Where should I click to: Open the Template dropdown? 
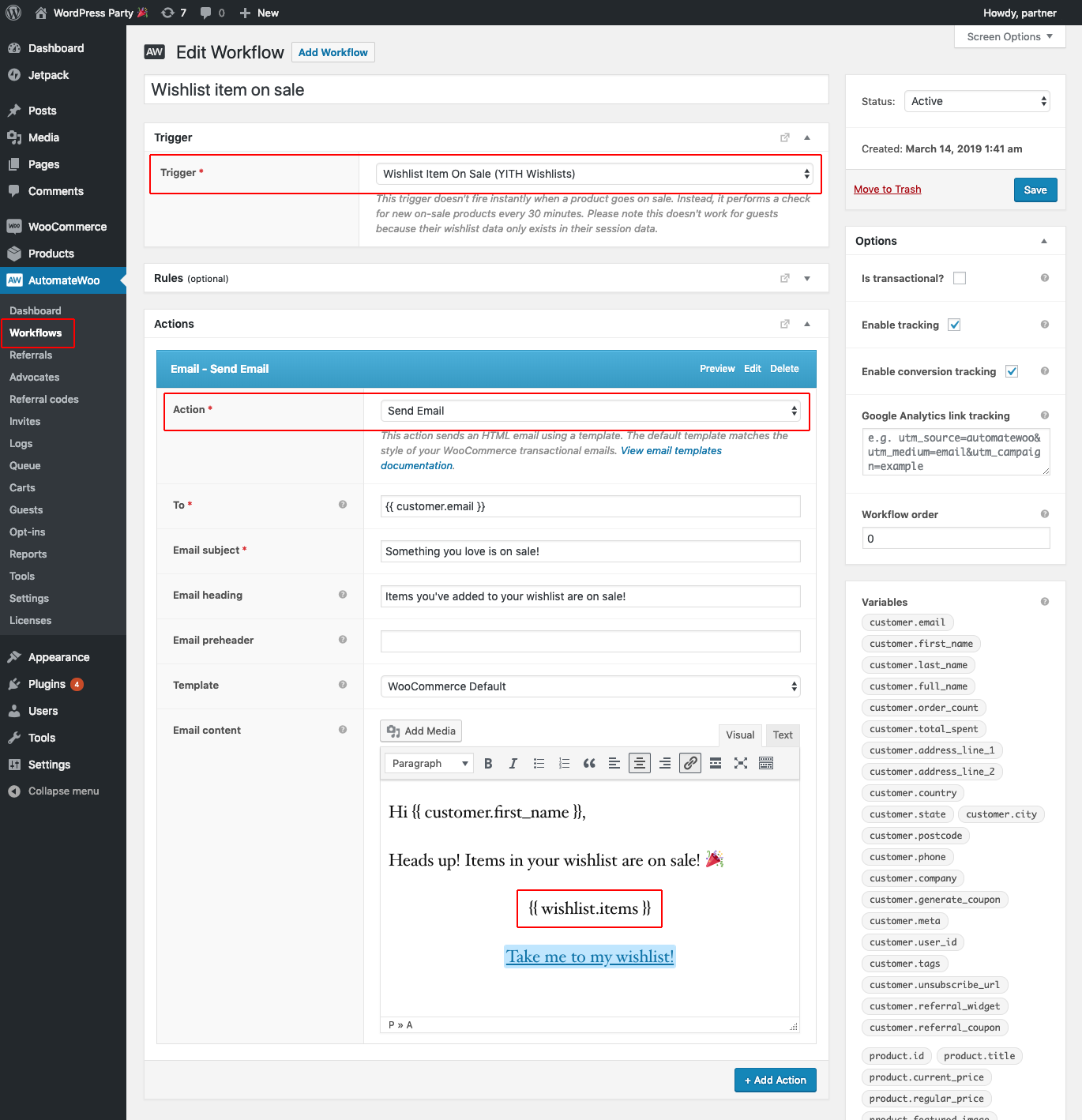pyautogui.click(x=591, y=686)
